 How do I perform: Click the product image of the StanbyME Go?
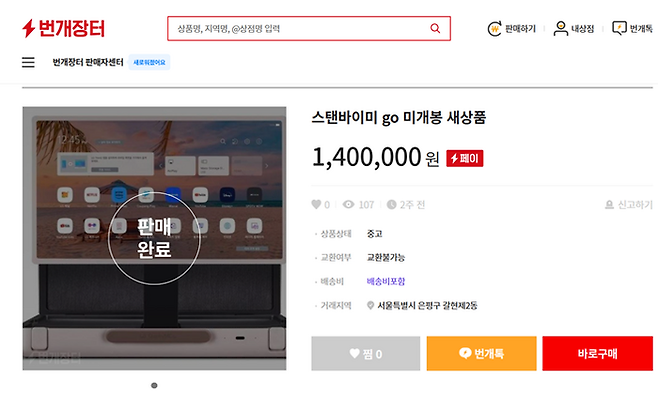pos(154,238)
